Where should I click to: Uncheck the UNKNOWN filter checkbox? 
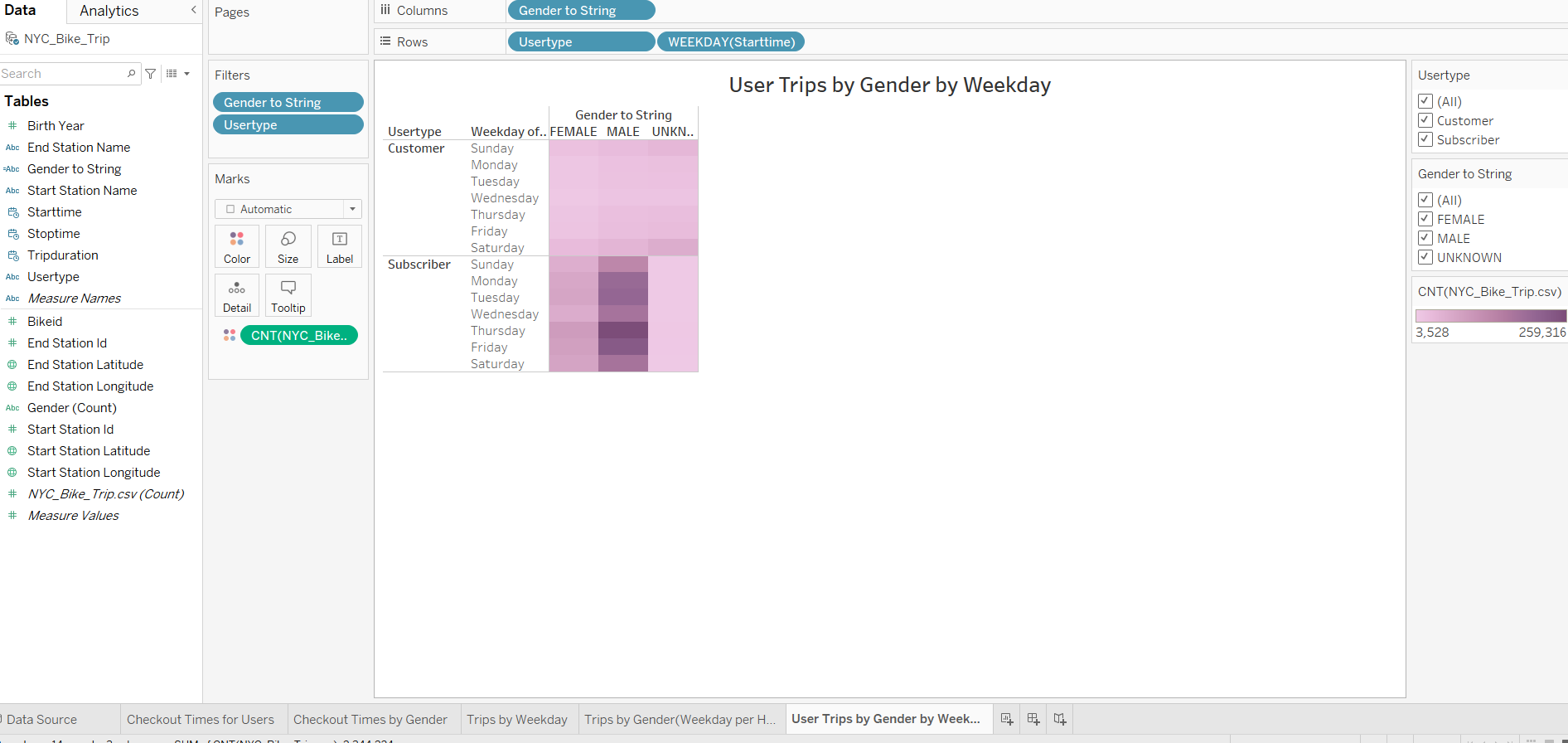pos(1425,257)
